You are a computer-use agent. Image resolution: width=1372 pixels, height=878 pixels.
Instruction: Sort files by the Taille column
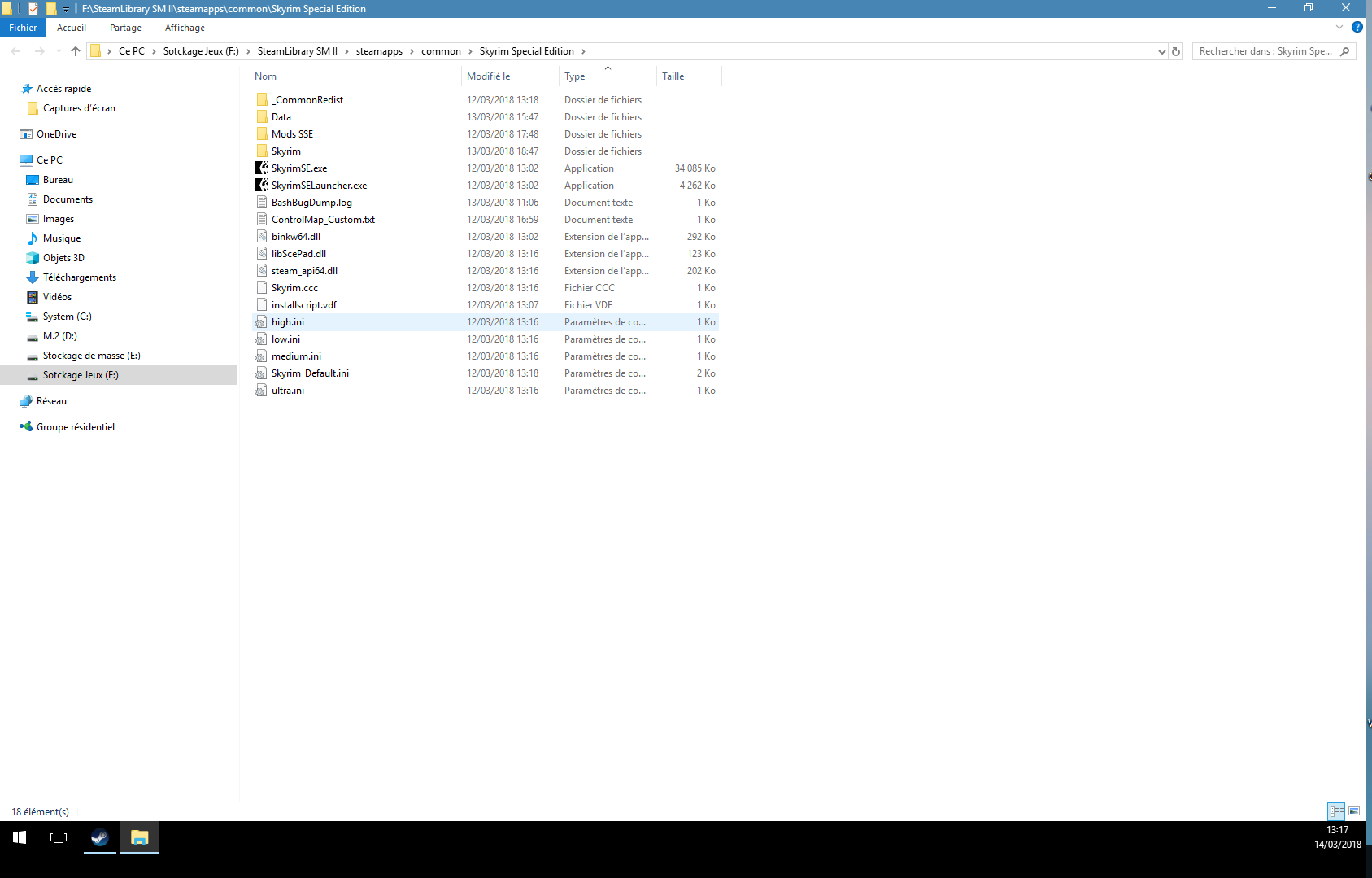tap(673, 76)
